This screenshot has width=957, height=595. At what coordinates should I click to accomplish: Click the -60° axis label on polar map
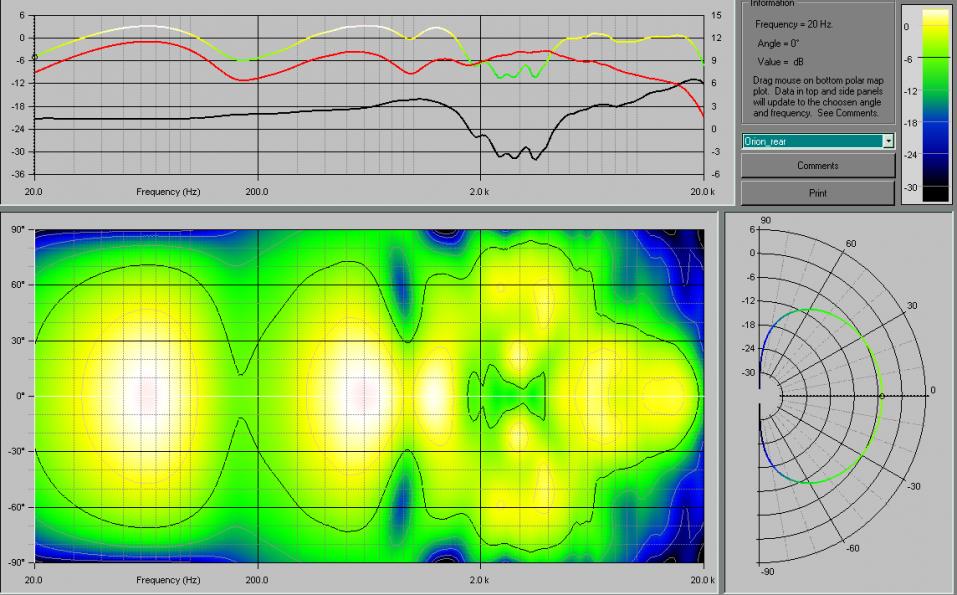point(16,507)
